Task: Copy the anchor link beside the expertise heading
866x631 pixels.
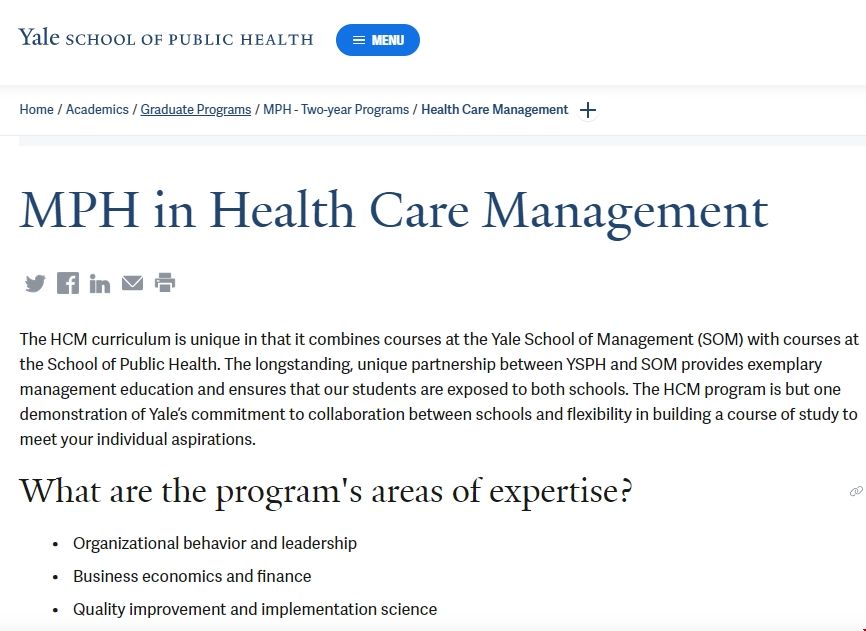Action: pyautogui.click(x=855, y=491)
